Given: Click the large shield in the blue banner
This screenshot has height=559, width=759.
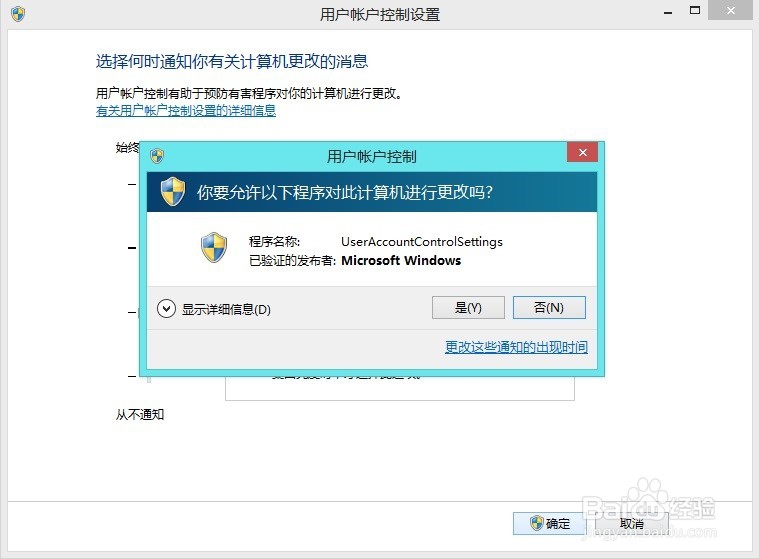Looking at the screenshot, I should [x=173, y=191].
